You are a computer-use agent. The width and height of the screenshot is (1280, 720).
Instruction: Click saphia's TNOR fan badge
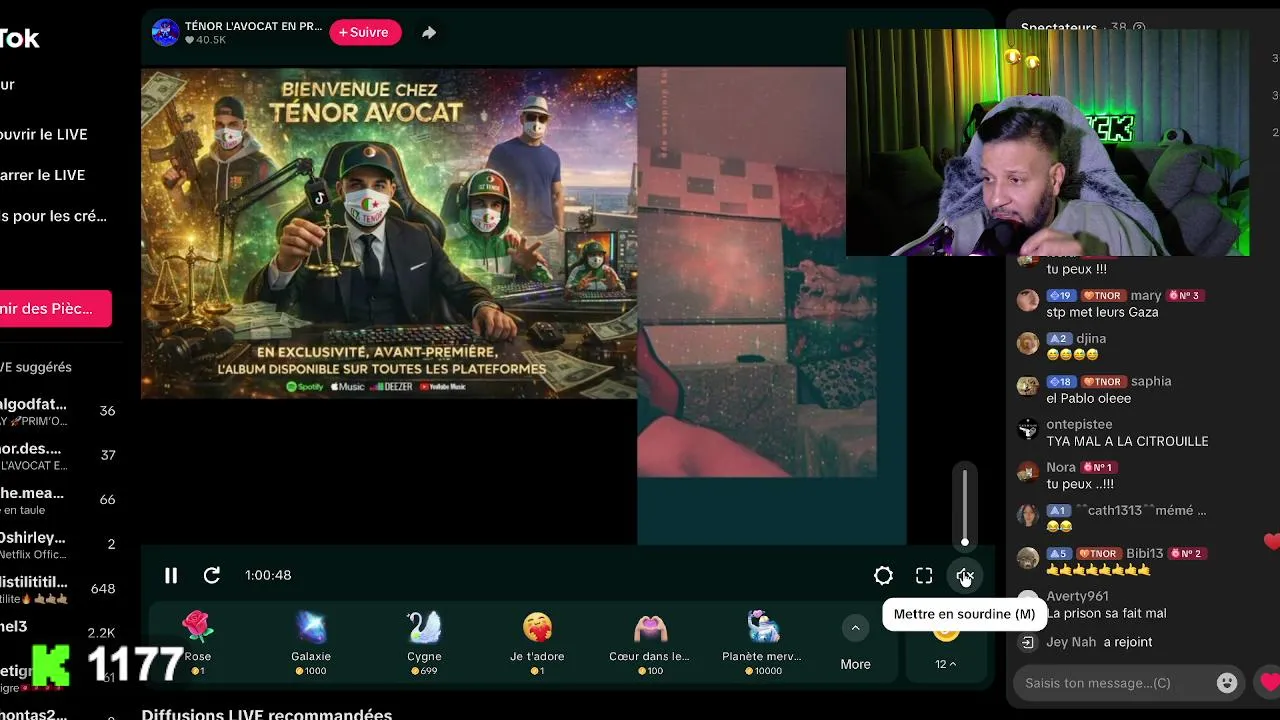(1102, 382)
